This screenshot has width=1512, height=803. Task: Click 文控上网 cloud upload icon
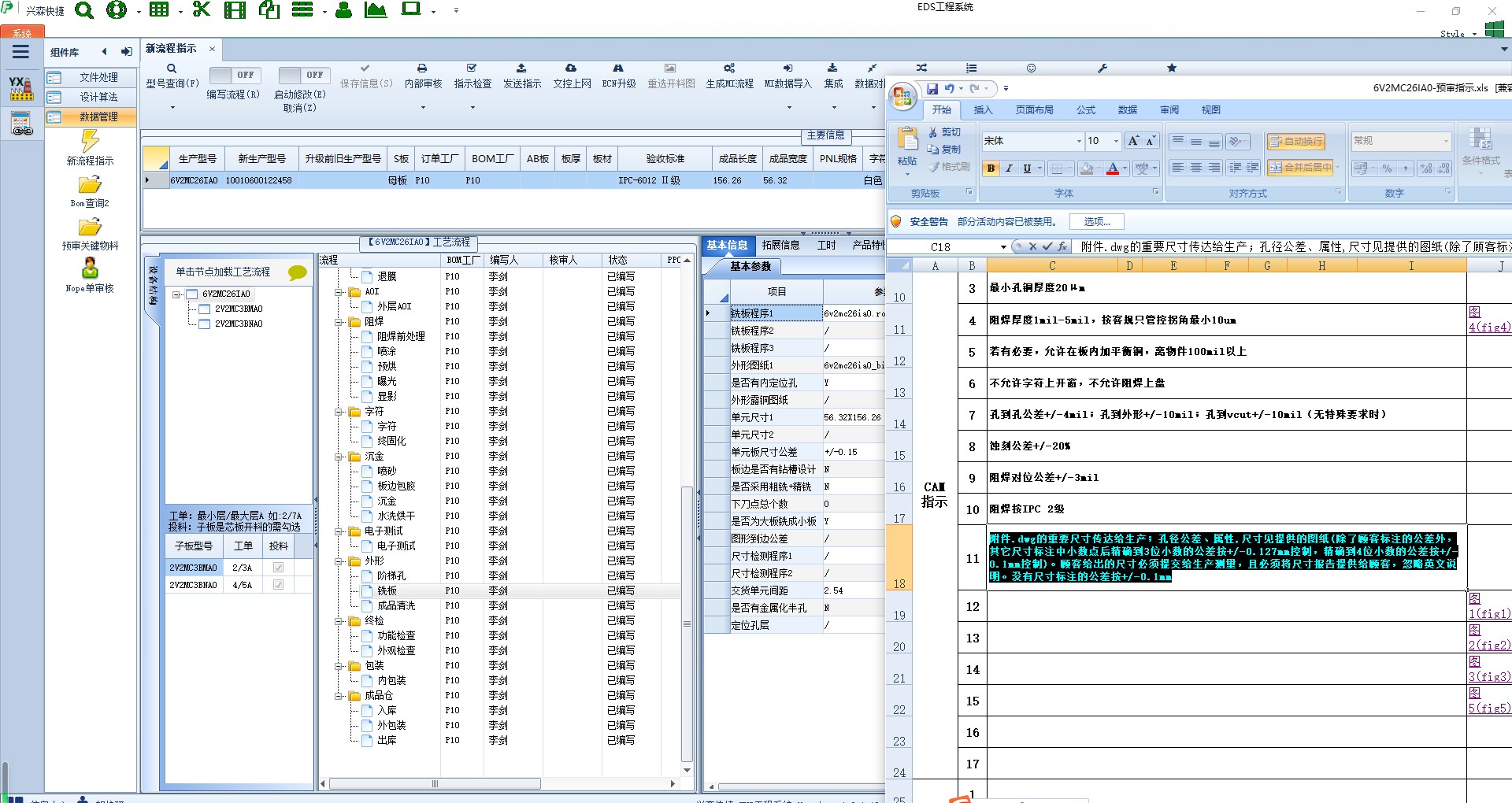pos(571,68)
